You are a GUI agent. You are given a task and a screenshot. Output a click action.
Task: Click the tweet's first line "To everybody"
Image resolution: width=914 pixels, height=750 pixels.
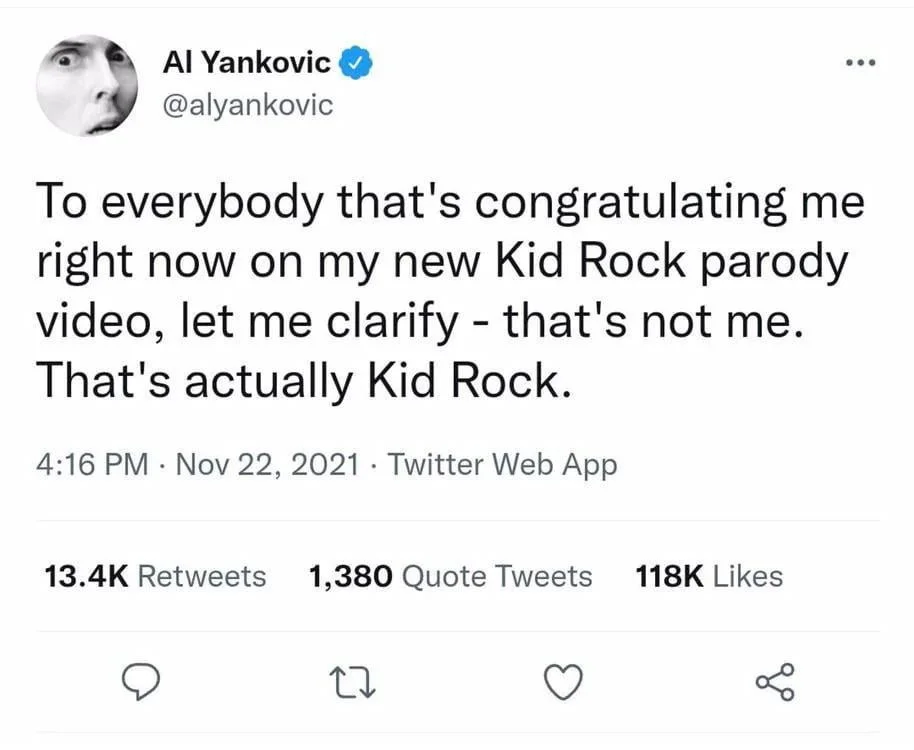tap(178, 203)
